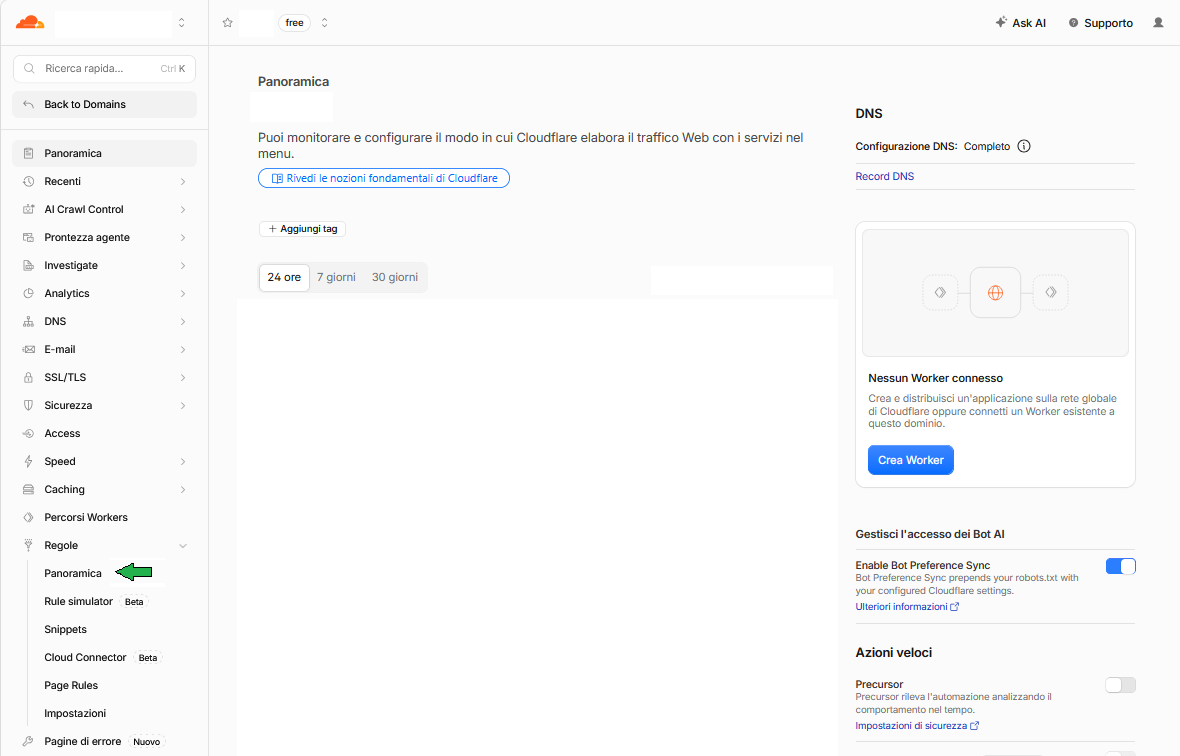Click the Panoramica clipboard icon
Screen dimensions: 1180x756
(29, 153)
